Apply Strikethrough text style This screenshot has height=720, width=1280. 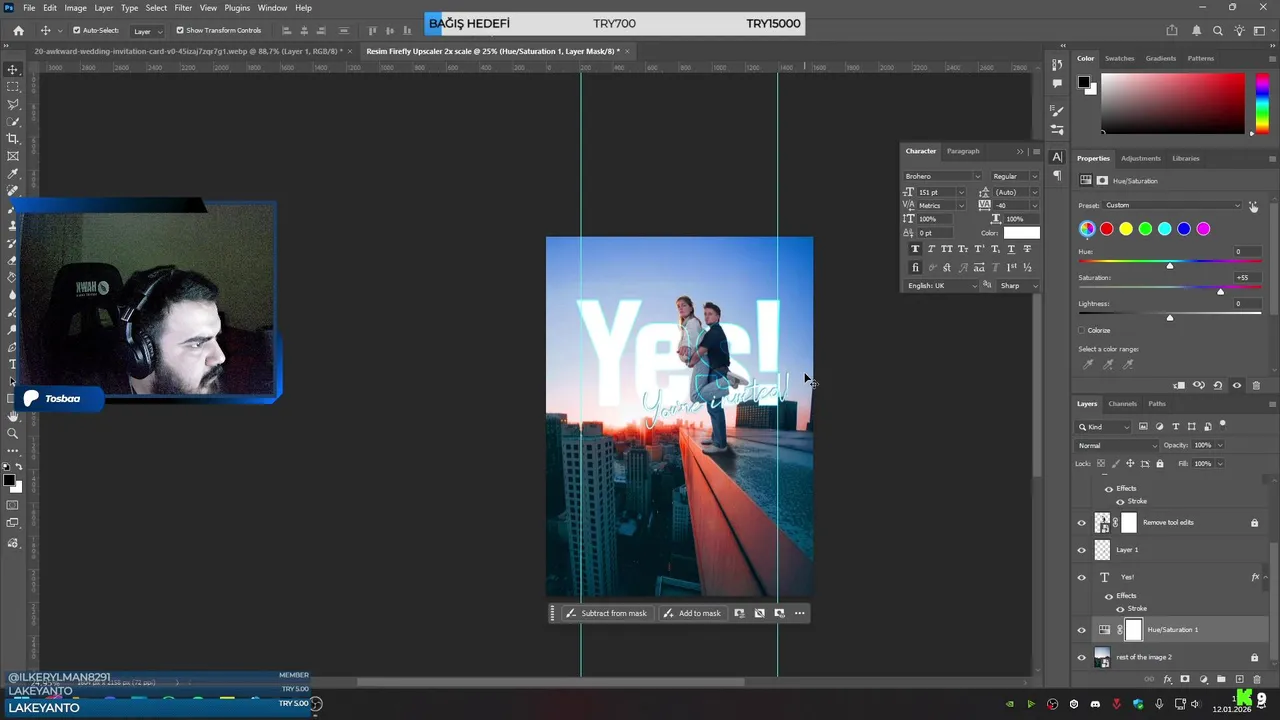point(1027,249)
